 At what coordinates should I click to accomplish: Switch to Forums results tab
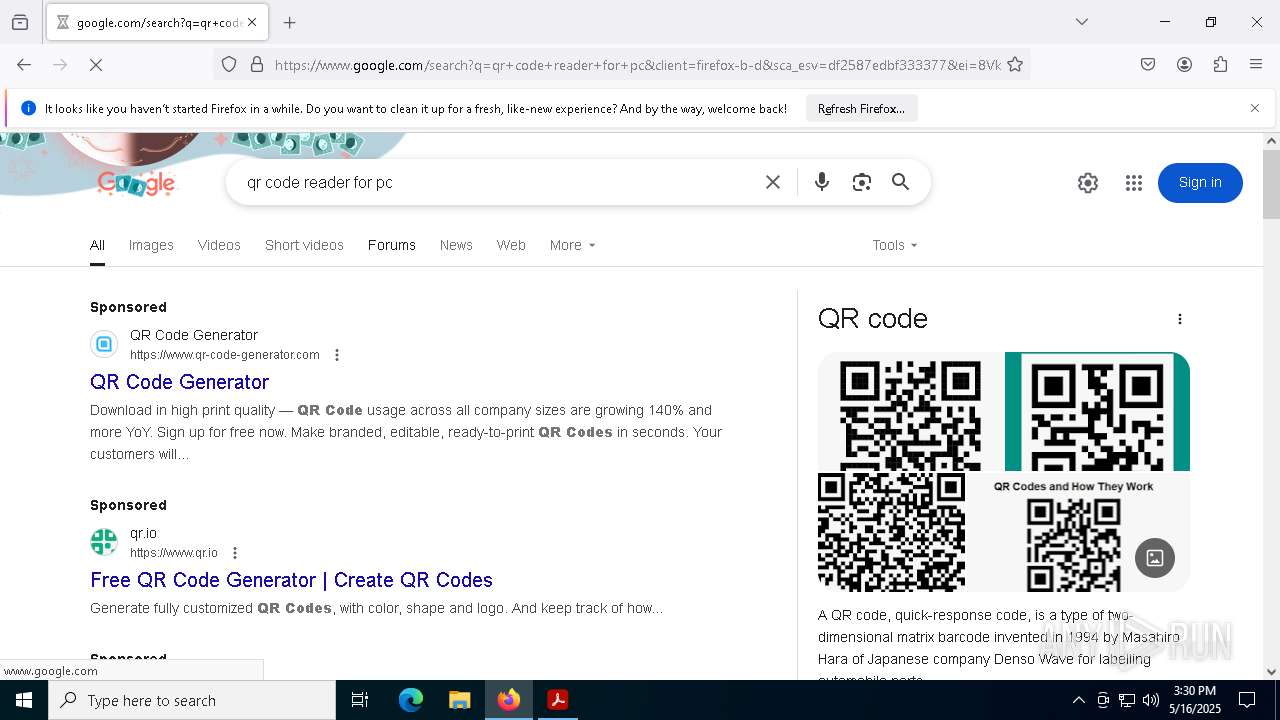click(391, 245)
